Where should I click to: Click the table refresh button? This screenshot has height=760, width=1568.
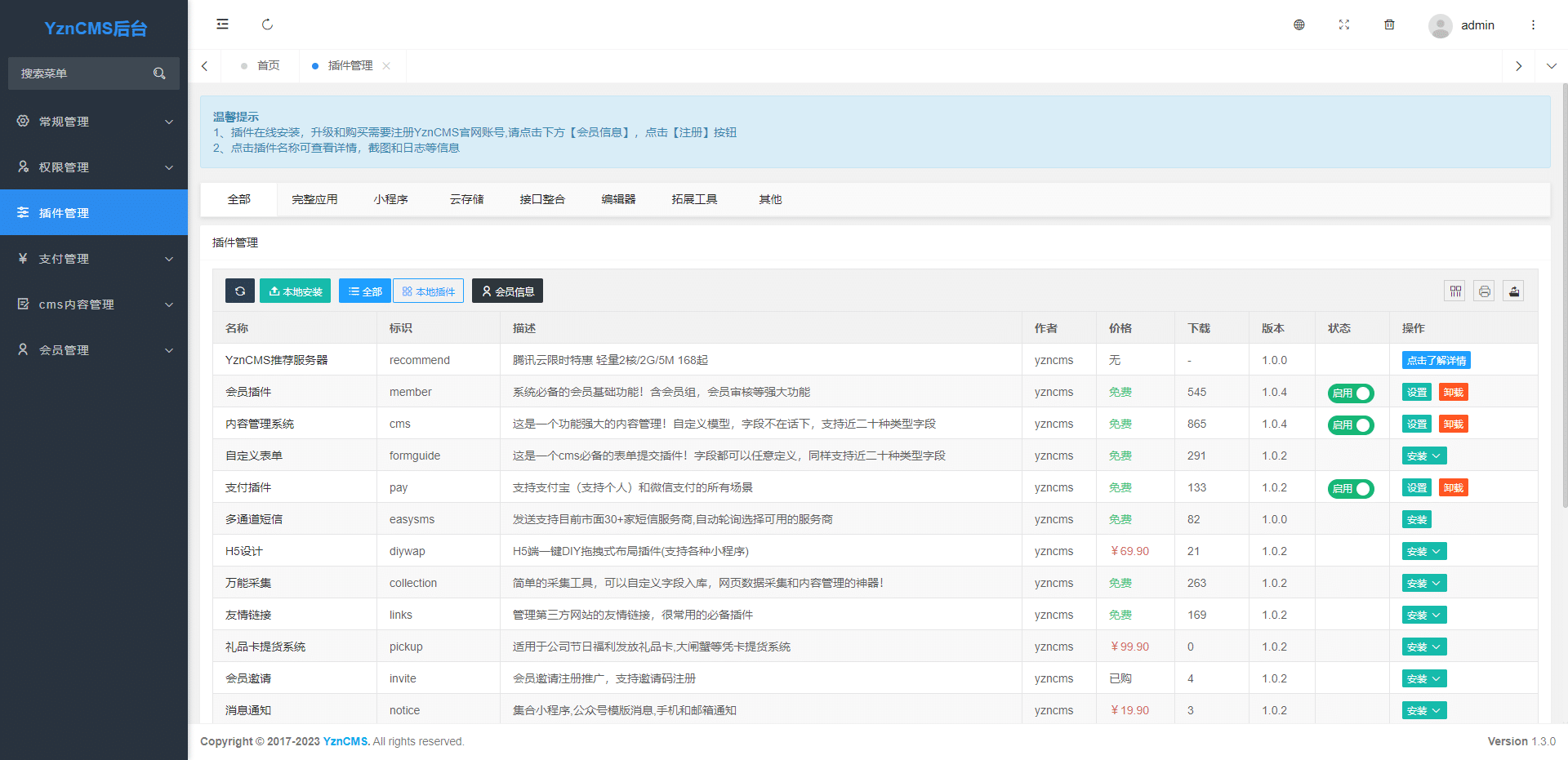(x=240, y=291)
